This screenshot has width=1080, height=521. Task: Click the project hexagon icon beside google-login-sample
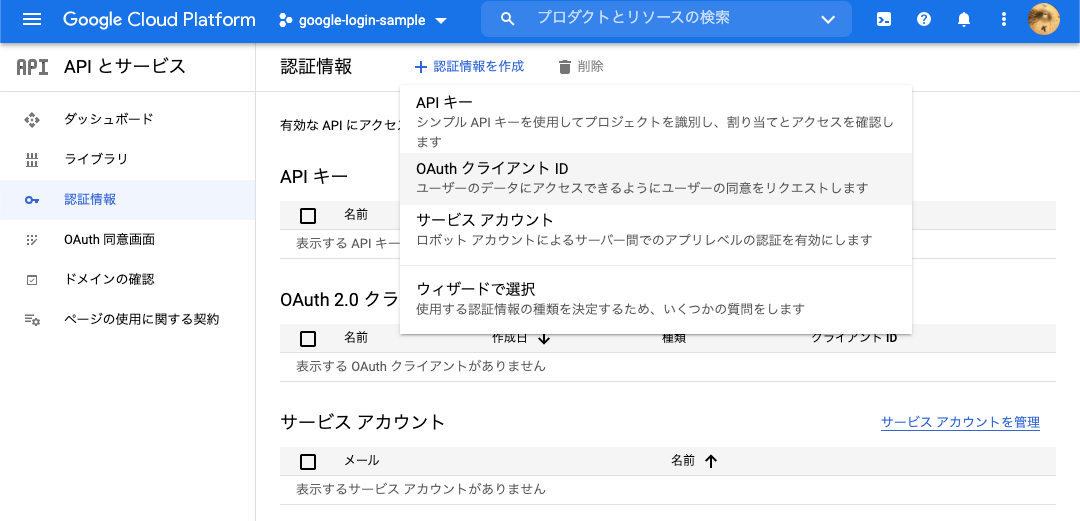click(285, 20)
